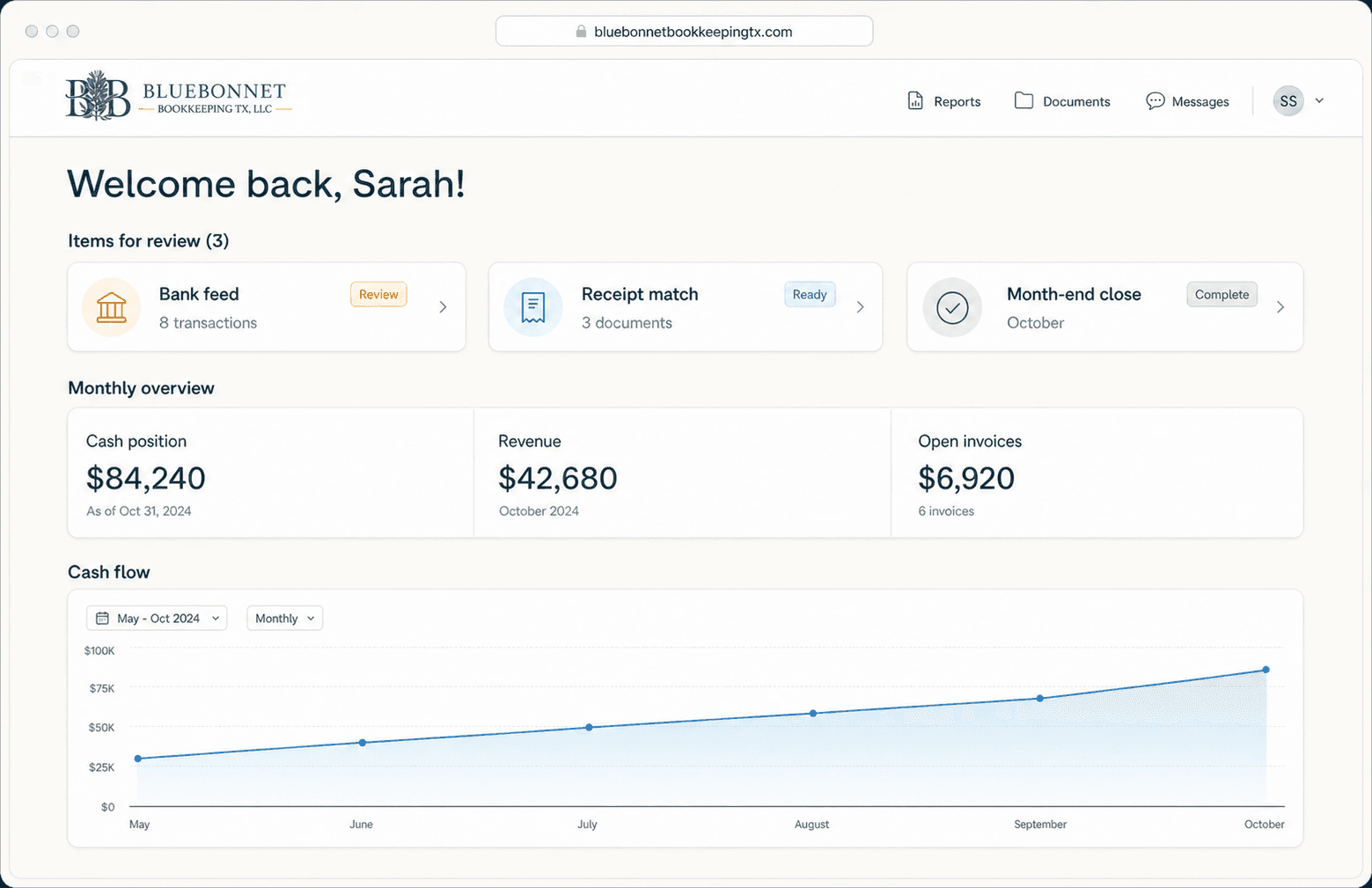
Task: Open the SS user avatar
Action: tap(1288, 101)
